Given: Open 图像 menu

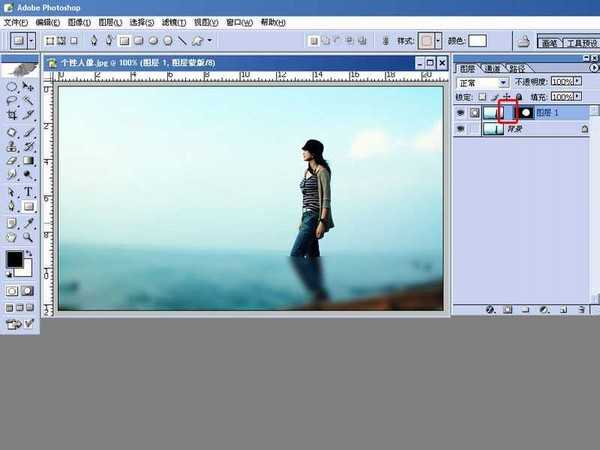Looking at the screenshot, I should click(79, 22).
